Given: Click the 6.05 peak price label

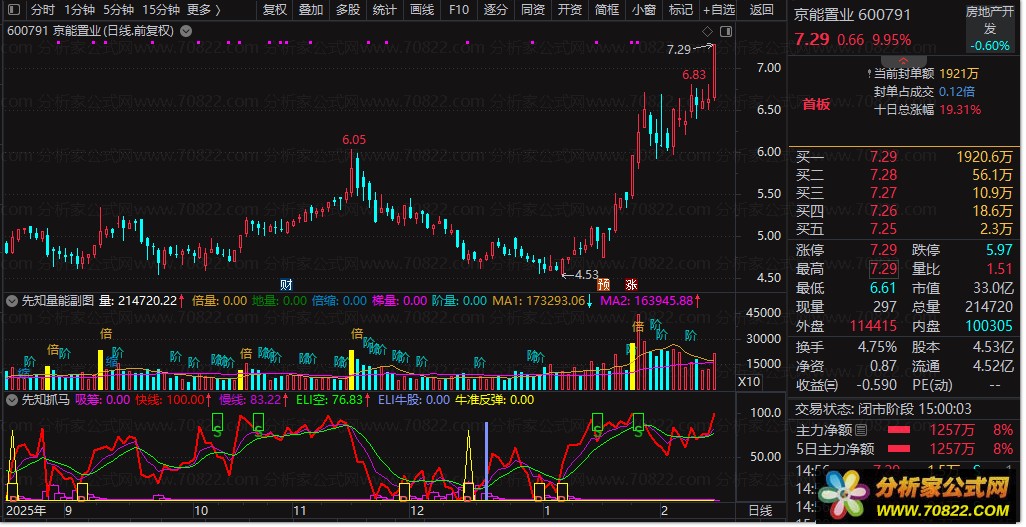Looking at the screenshot, I should point(354,139).
